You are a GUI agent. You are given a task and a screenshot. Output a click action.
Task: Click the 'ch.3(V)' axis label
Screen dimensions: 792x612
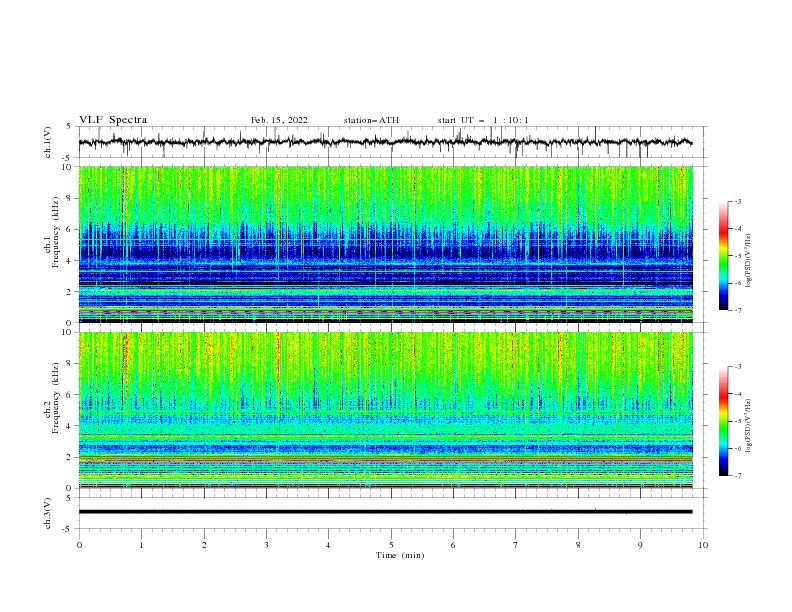pos(48,513)
